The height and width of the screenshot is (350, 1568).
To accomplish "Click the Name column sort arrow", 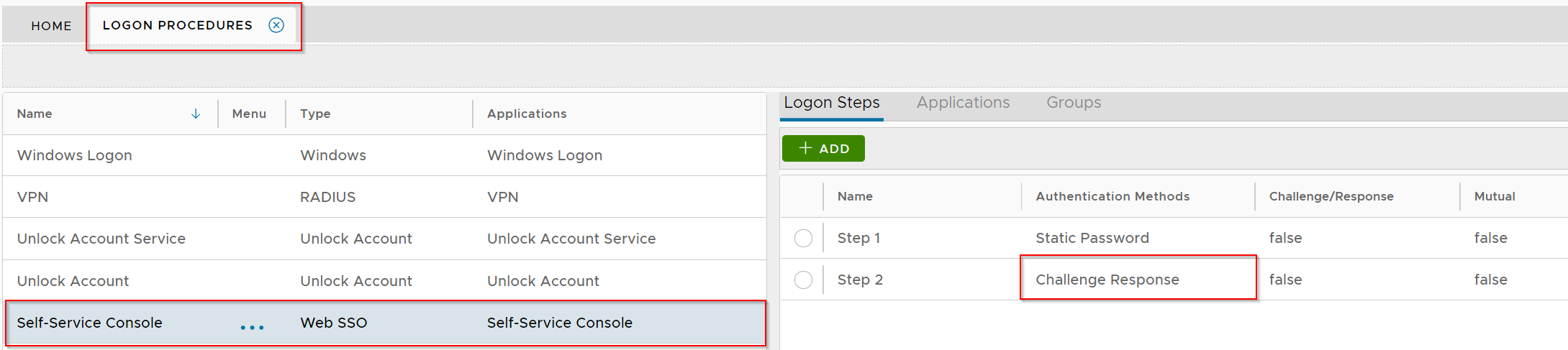I will (196, 114).
